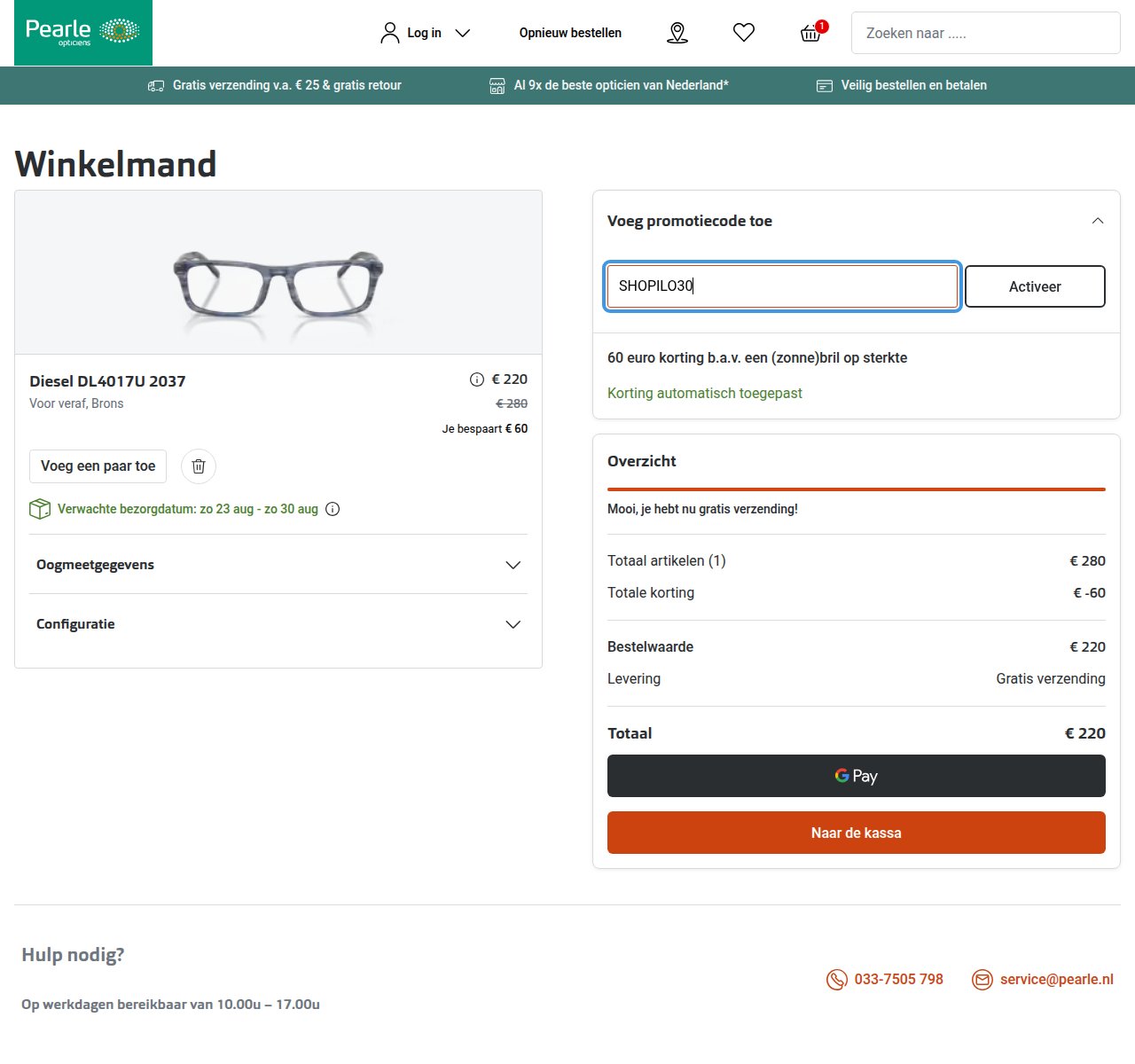Click Naar de kassa button
The width and height of the screenshot is (1135, 1064).
857,833
